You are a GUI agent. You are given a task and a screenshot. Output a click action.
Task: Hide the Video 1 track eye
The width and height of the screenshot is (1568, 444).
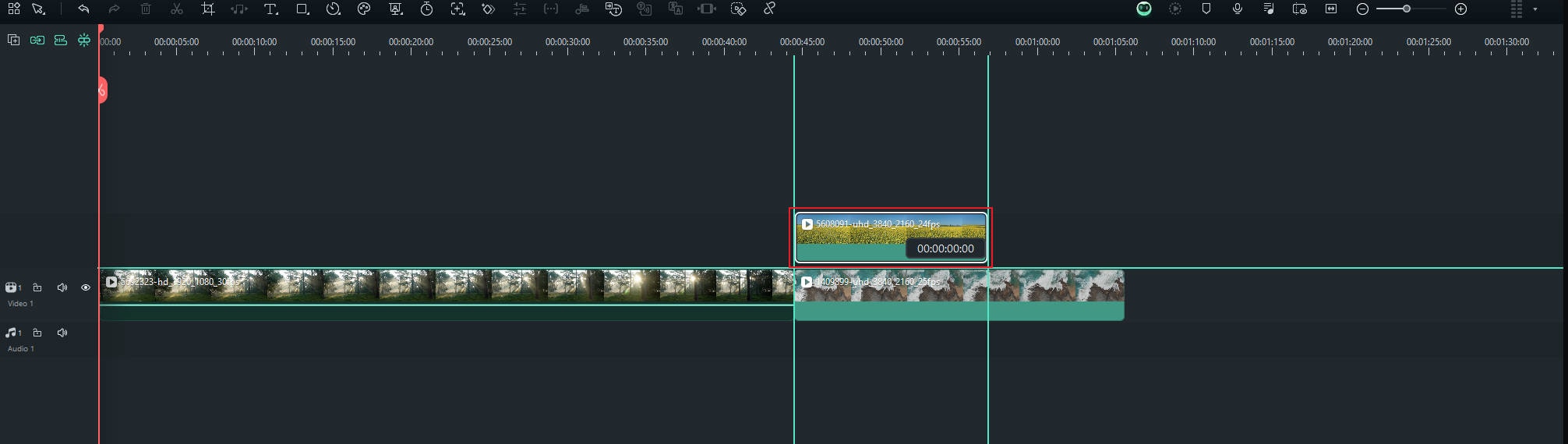pos(86,287)
